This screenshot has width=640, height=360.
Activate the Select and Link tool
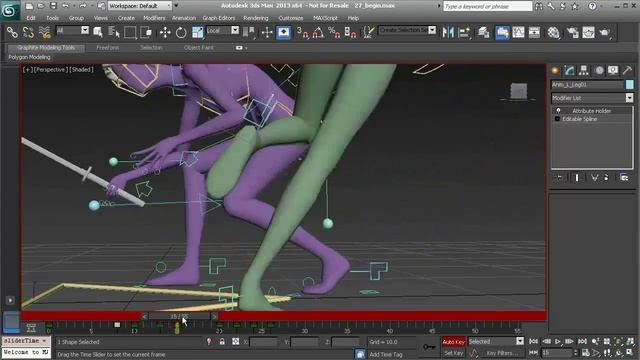click(x=12, y=32)
